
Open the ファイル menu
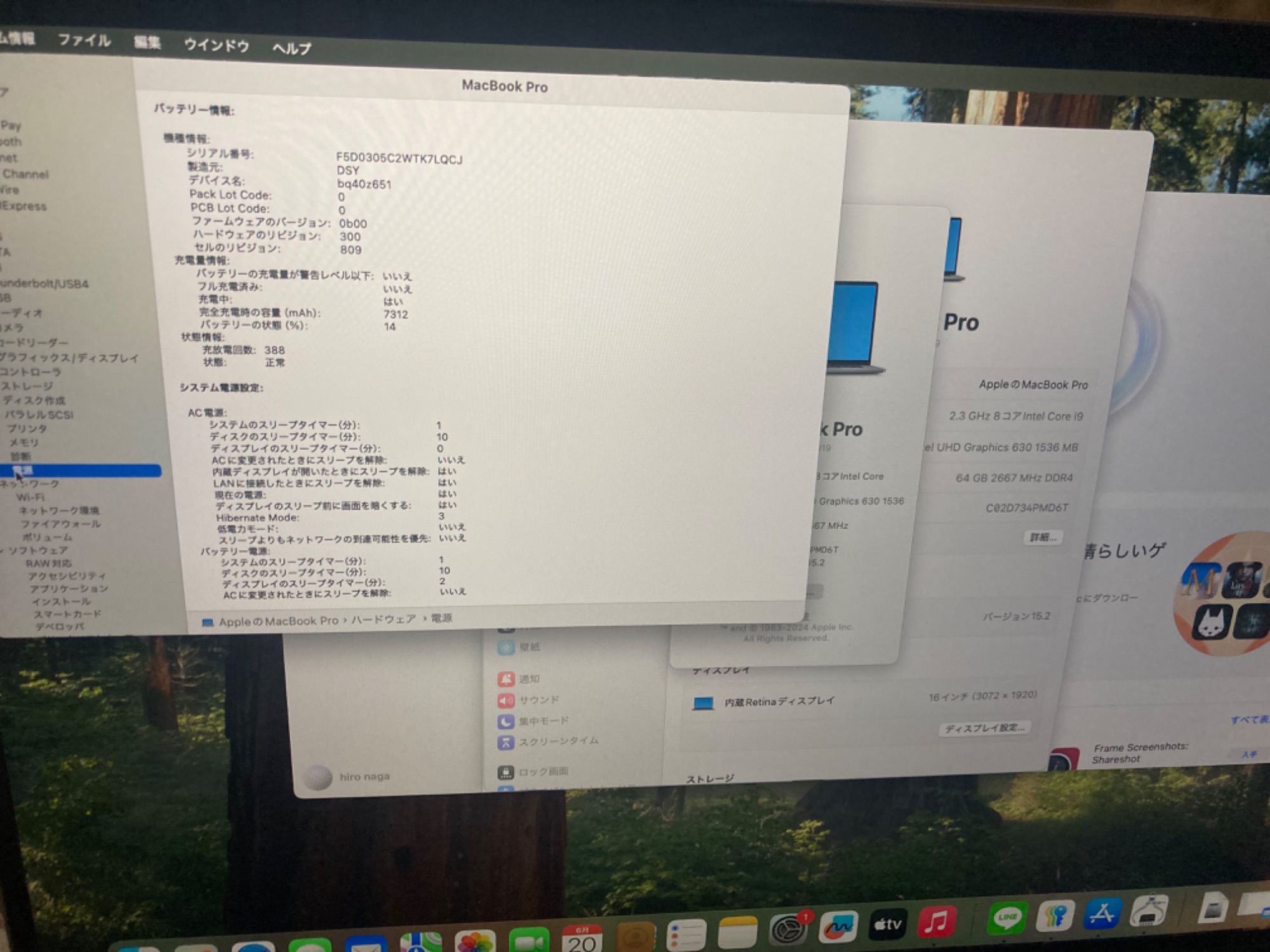84,41
